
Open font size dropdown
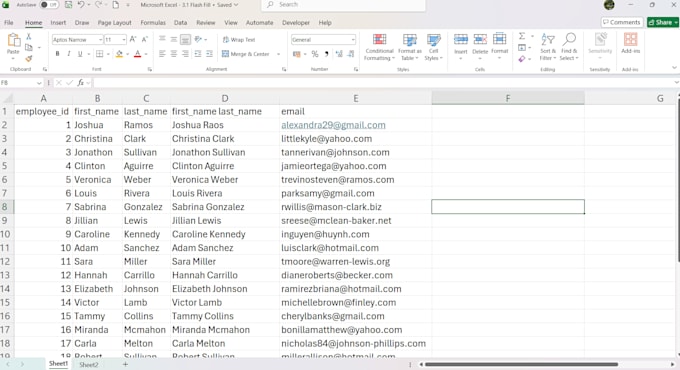tap(124, 39)
